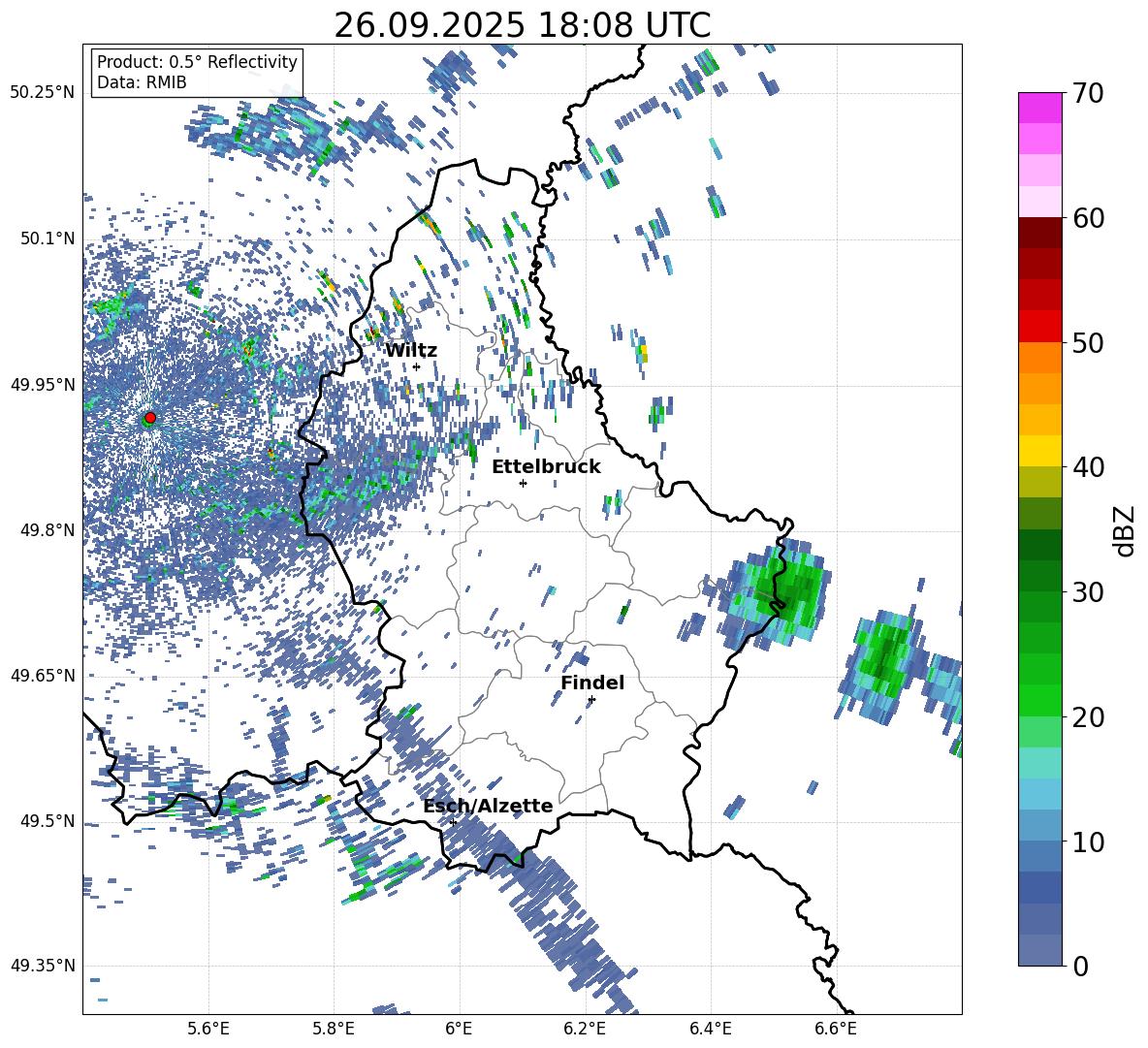This screenshot has height=1048, width=1148.
Task: Click the 49.8°N latitude label
Action: pyautogui.click(x=48, y=530)
